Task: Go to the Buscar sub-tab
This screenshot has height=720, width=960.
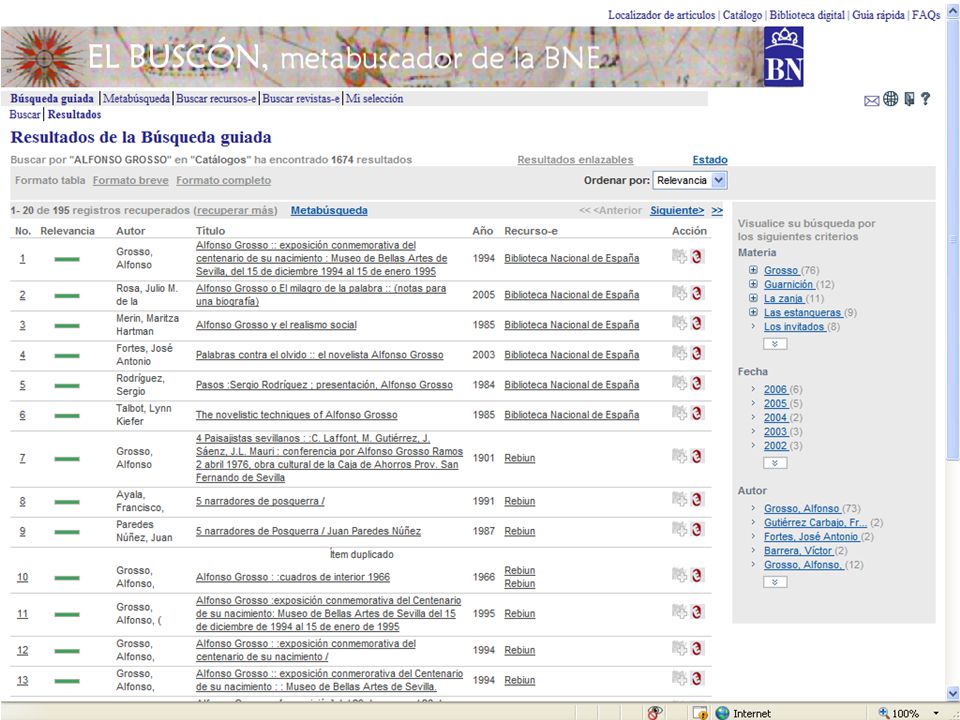Action: tap(25, 114)
